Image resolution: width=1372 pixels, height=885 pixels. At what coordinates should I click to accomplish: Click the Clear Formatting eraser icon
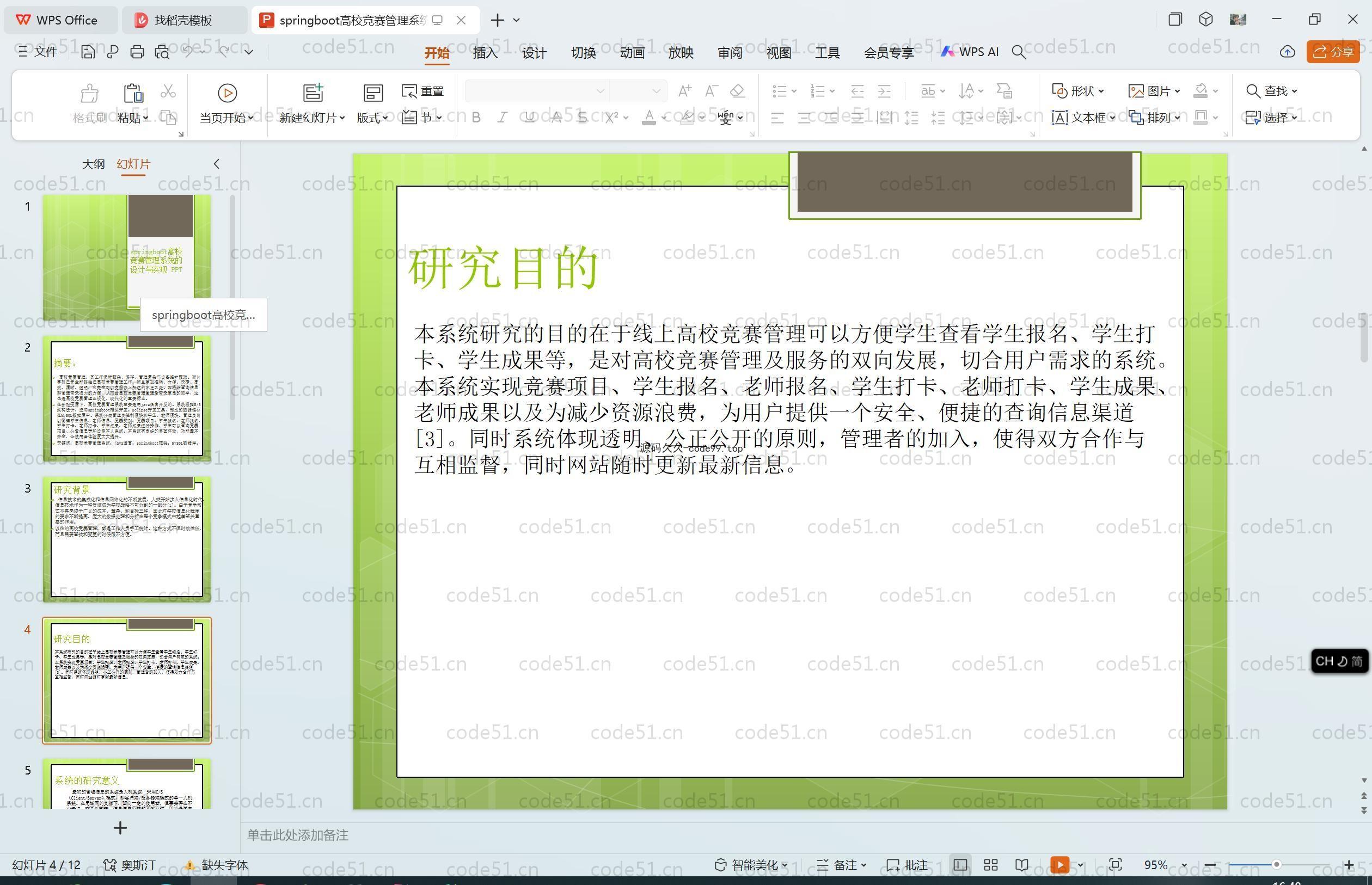[x=737, y=91]
